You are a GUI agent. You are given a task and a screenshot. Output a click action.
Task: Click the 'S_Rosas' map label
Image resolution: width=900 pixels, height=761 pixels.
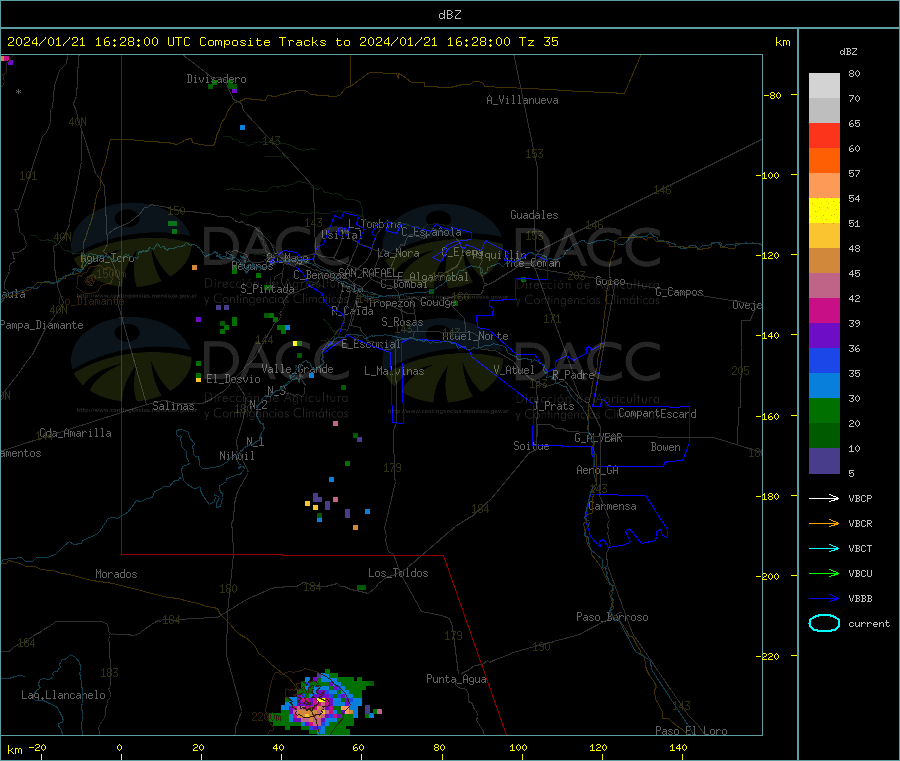pos(402,323)
